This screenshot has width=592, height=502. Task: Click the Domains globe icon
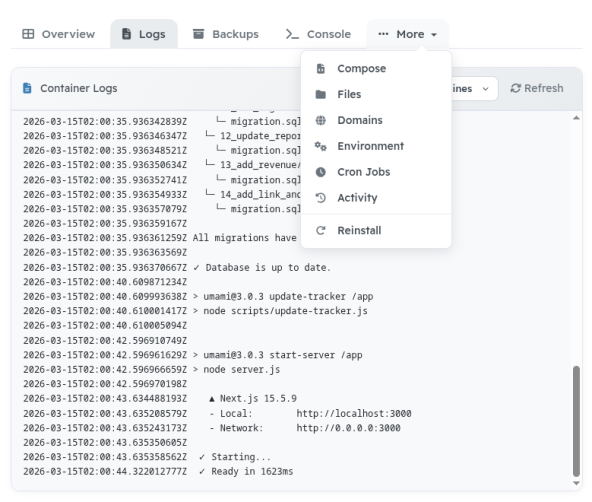click(x=321, y=120)
